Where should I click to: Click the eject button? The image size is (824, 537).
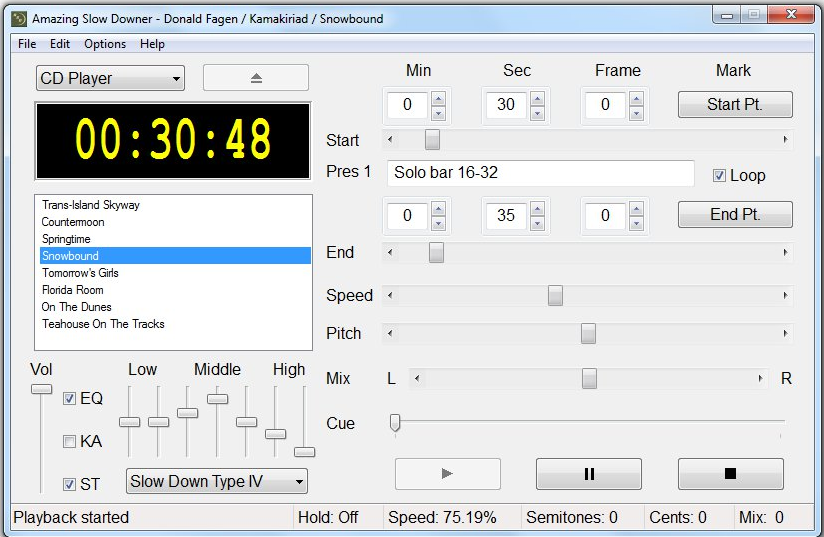click(x=256, y=78)
